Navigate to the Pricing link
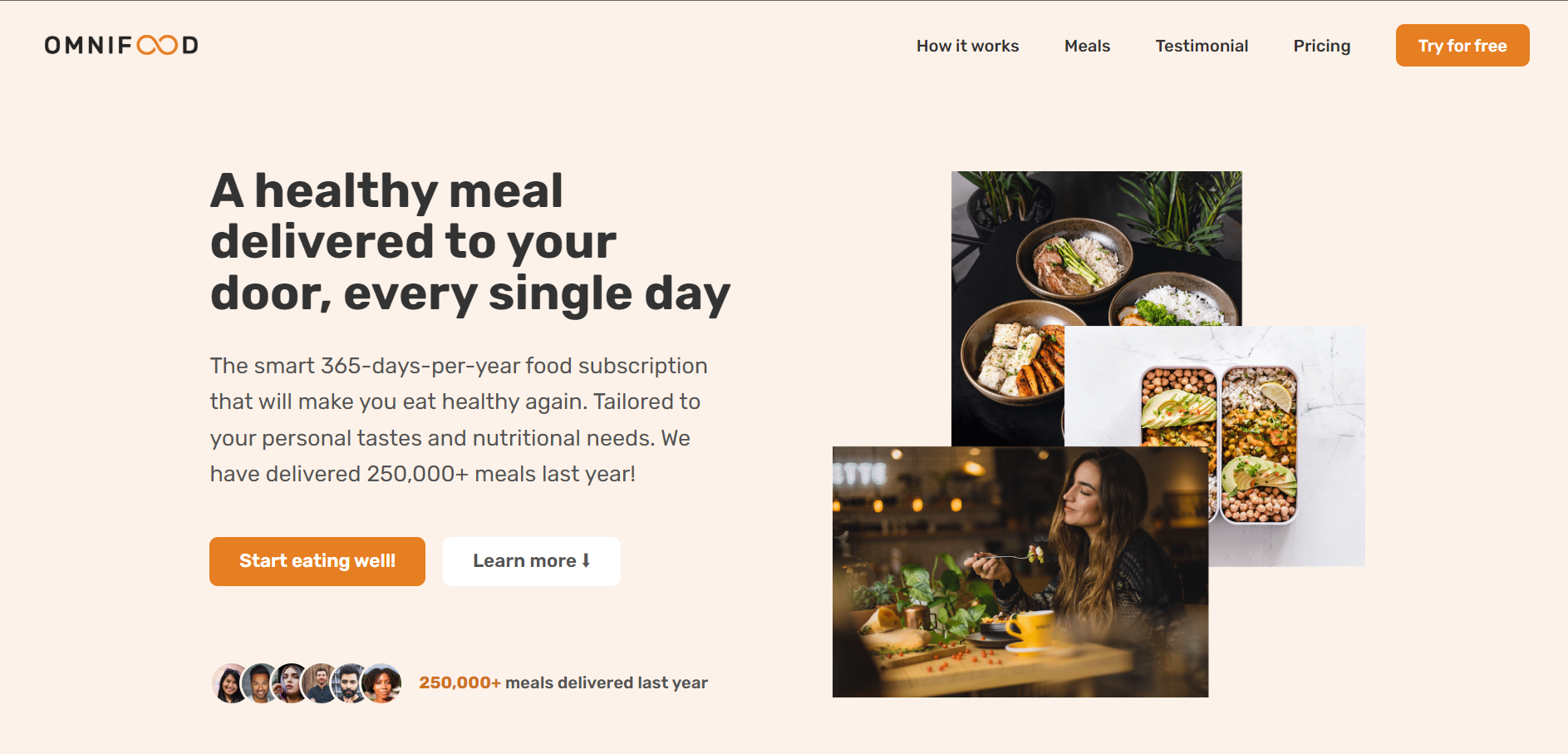The height and width of the screenshot is (754, 1568). [x=1321, y=46]
